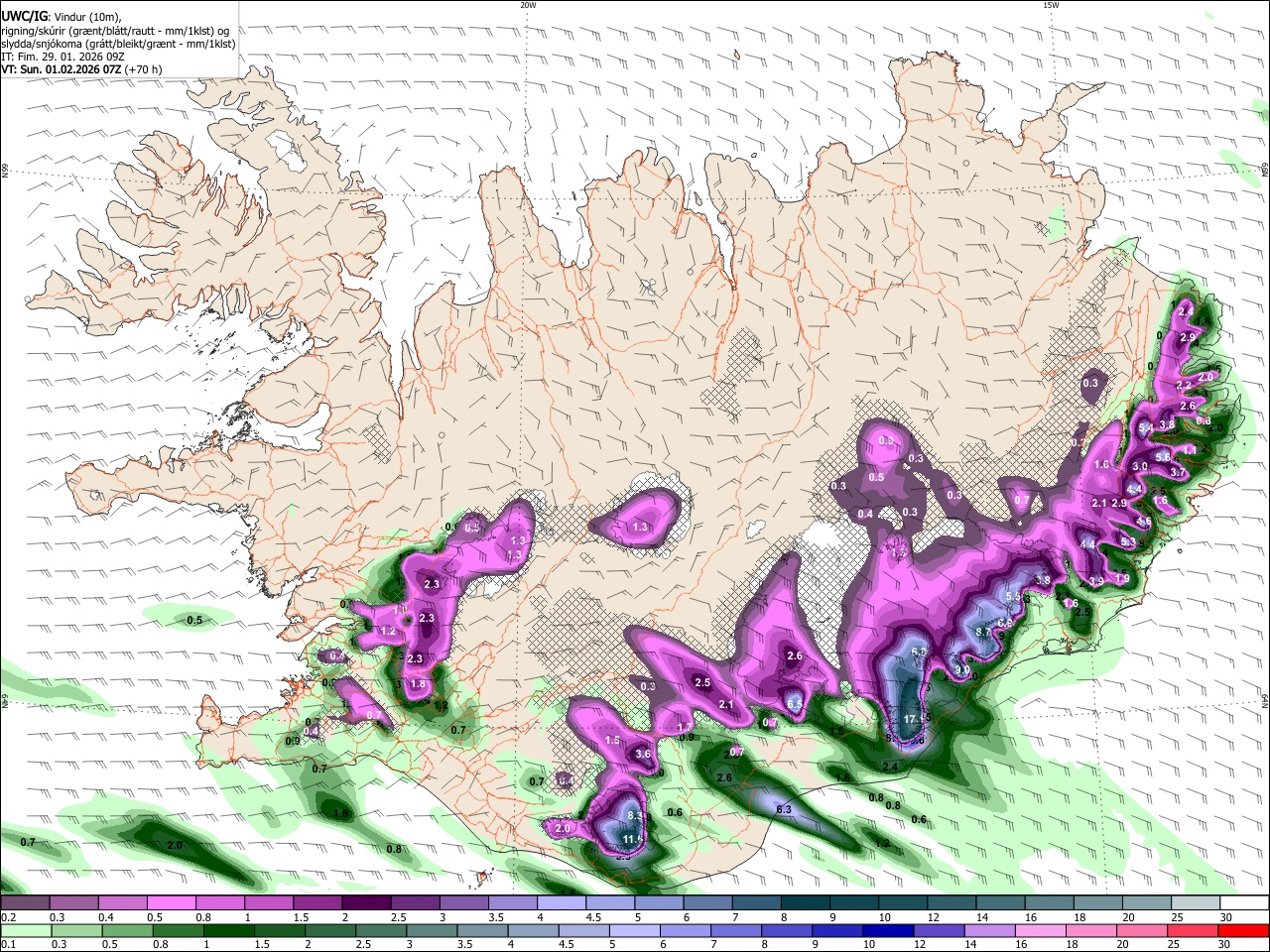1270x952 pixels.
Task: Click the '0.5' value over the sea west of Iceland
Action: pyautogui.click(x=194, y=620)
